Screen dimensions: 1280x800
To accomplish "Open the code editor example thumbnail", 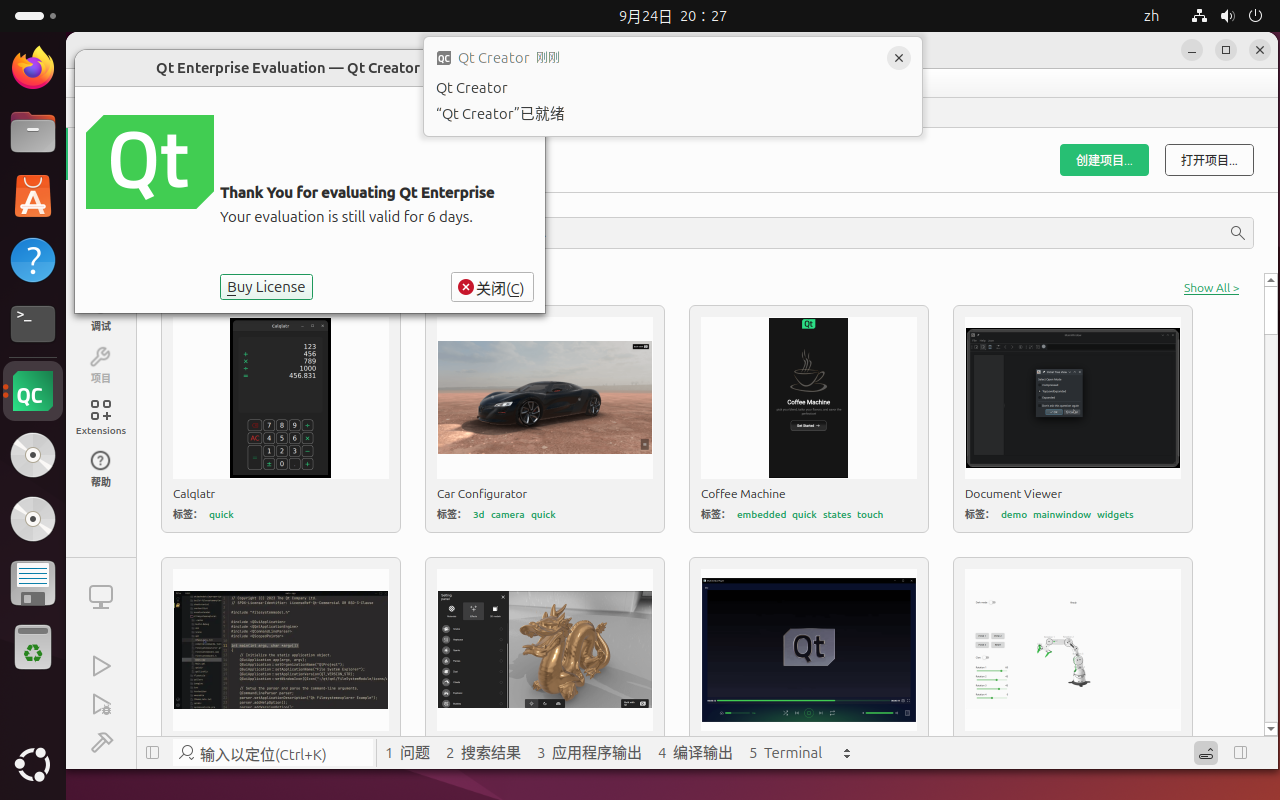I will 281,650.
